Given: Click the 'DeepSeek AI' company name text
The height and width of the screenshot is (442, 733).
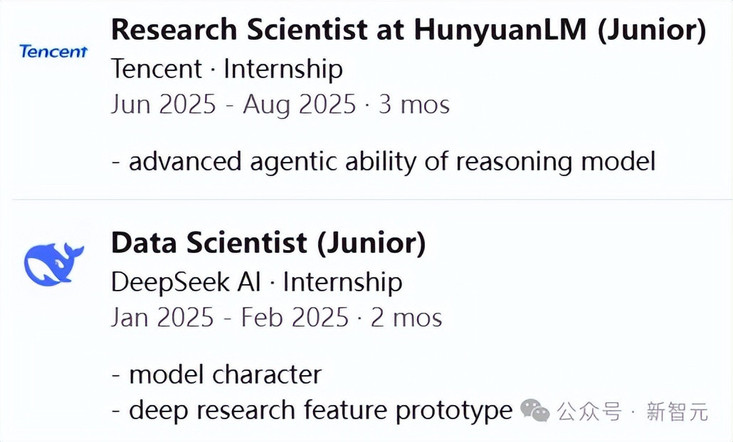Looking at the screenshot, I should click(x=186, y=283).
